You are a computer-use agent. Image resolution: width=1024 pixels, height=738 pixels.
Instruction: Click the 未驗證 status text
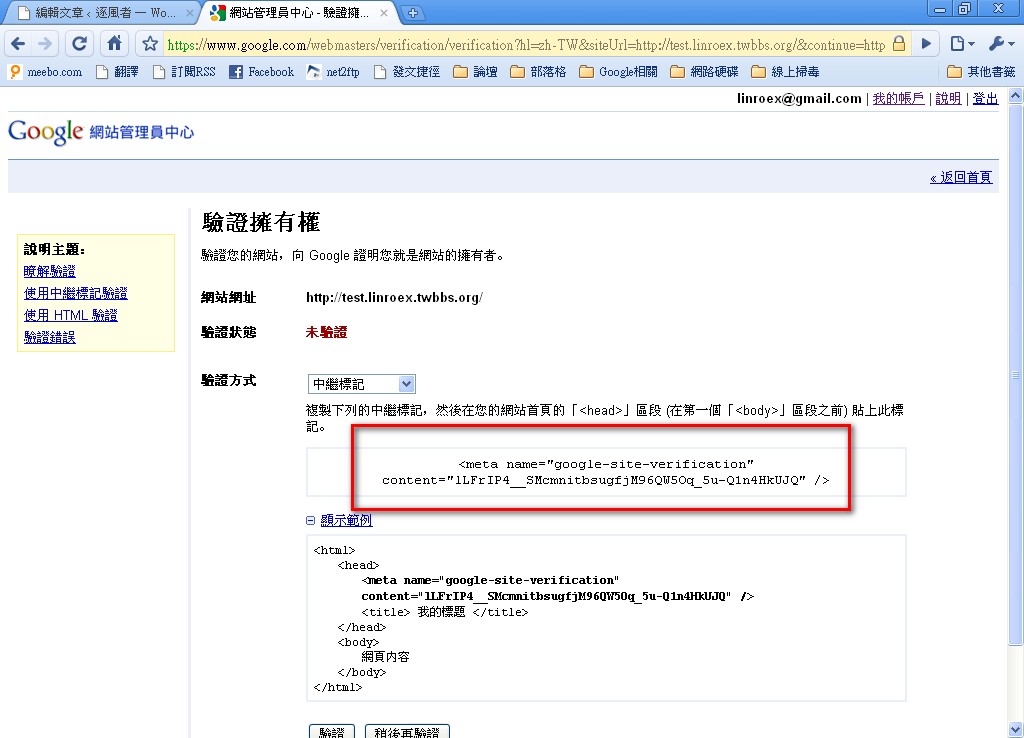(x=327, y=332)
